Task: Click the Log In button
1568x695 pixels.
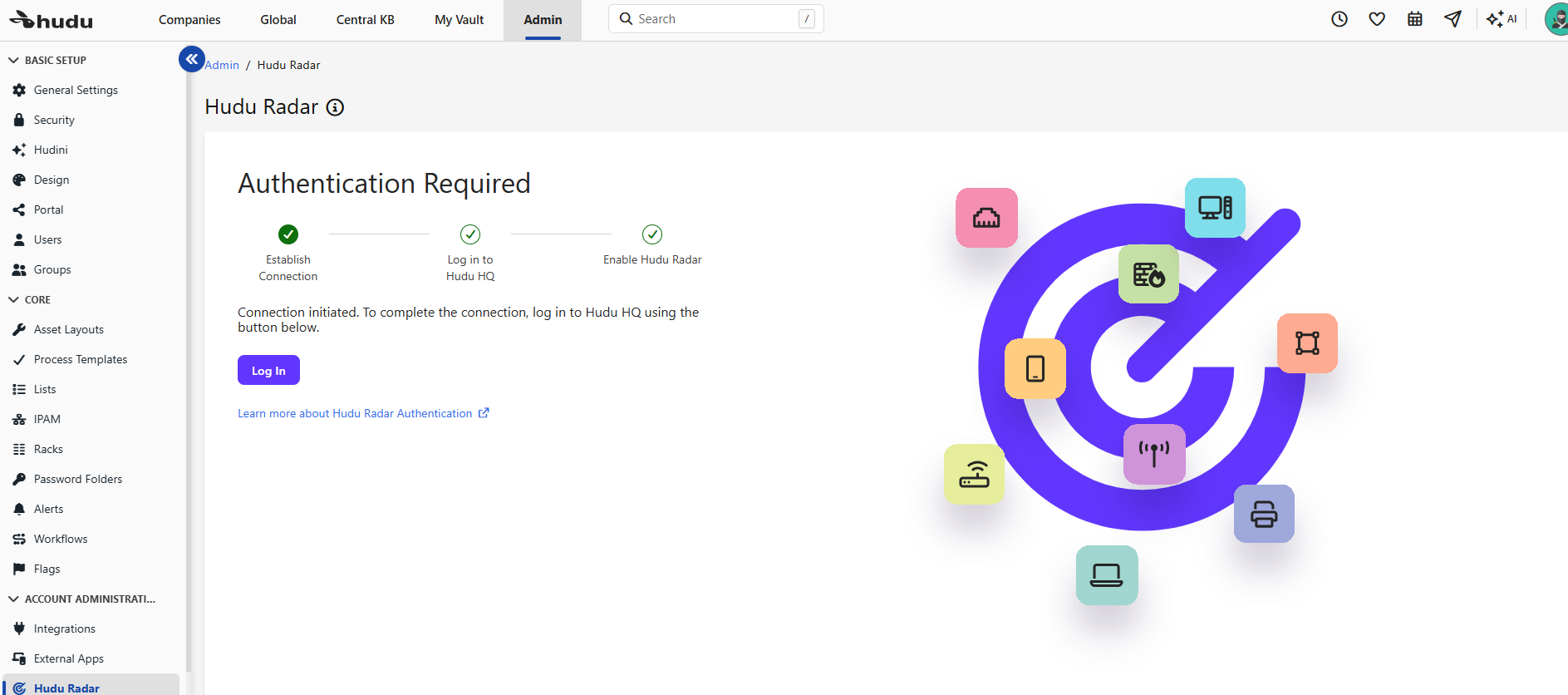Action: [268, 370]
